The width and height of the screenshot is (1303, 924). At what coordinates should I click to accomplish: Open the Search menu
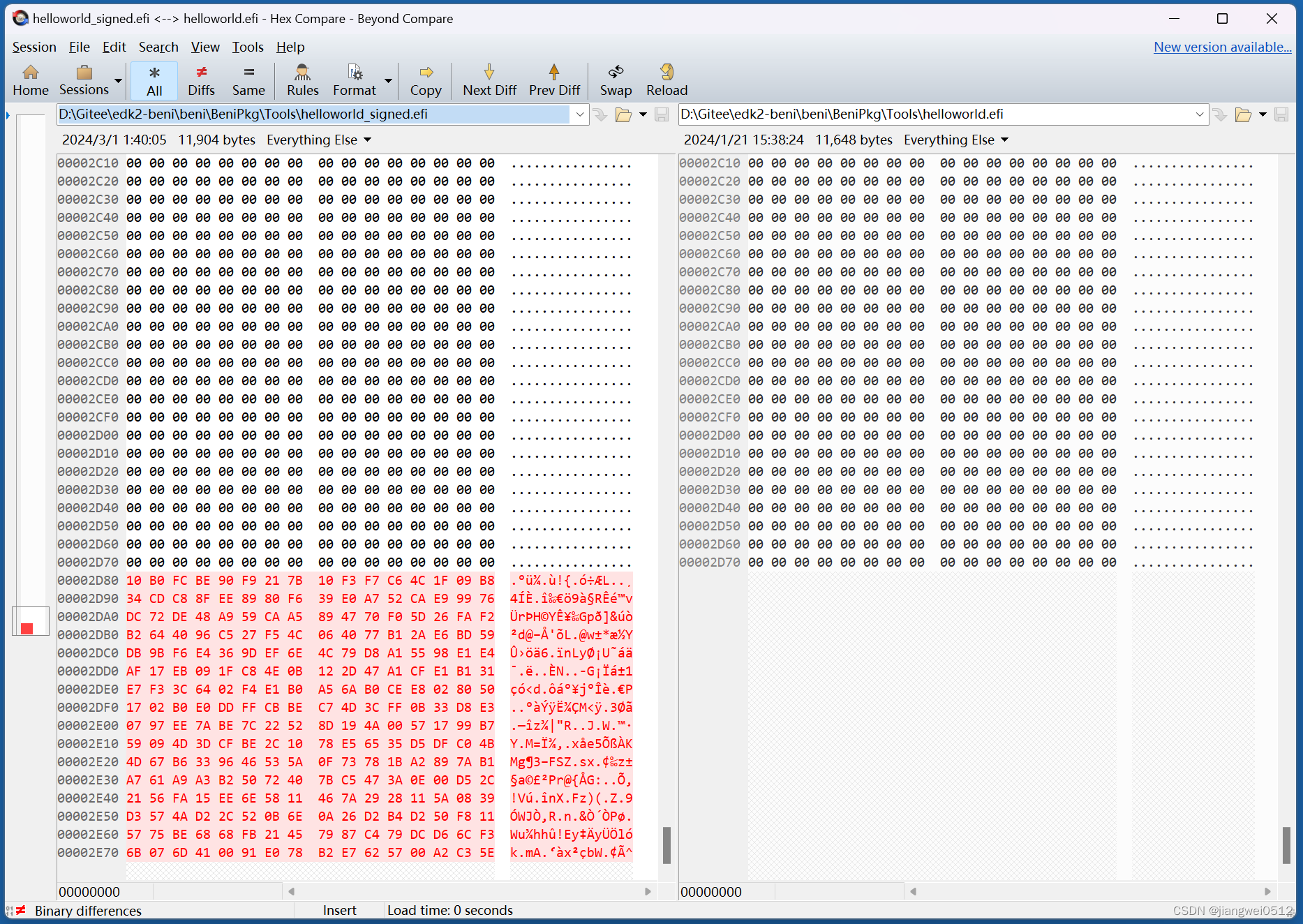pos(158,47)
